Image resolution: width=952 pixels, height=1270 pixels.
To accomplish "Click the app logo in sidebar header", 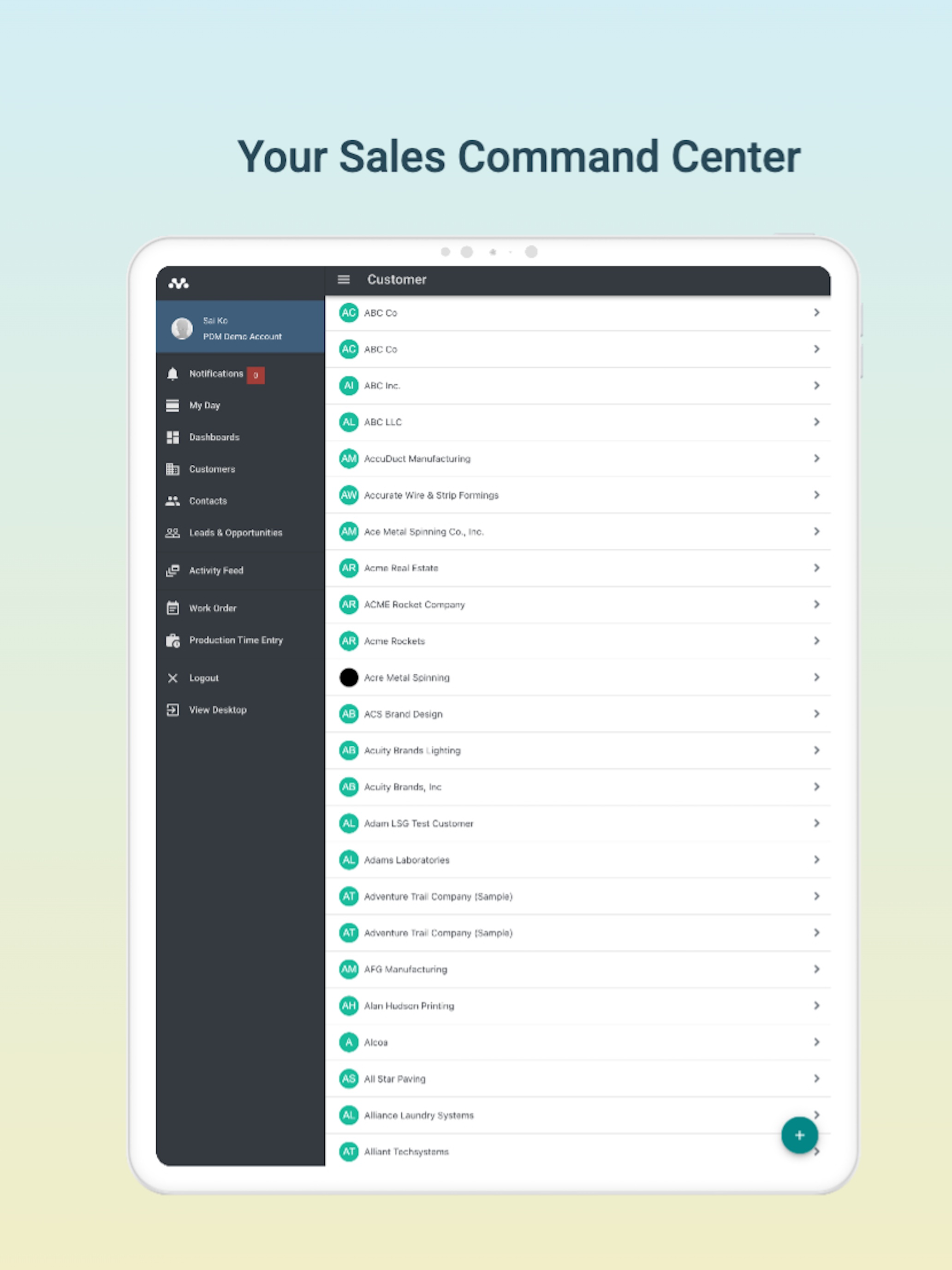I will (178, 283).
